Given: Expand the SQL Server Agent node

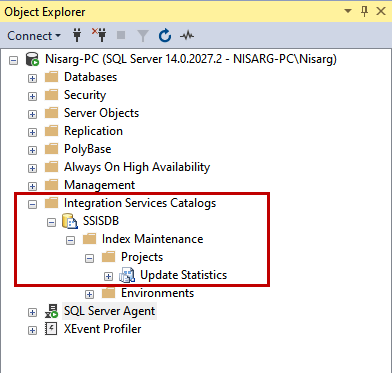Looking at the screenshot, I should click(32, 313).
